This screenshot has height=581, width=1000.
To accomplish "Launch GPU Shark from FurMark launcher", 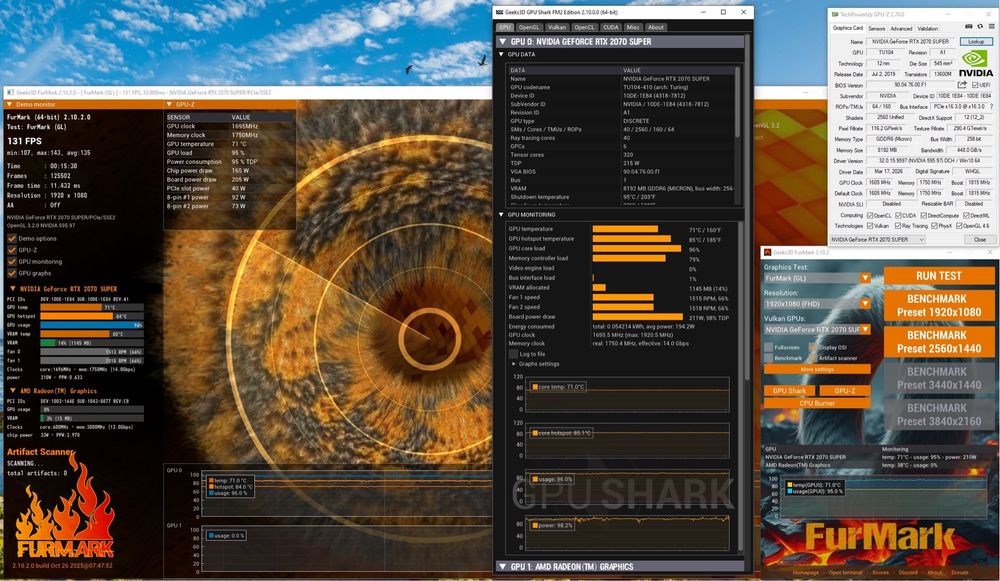I will pos(790,391).
